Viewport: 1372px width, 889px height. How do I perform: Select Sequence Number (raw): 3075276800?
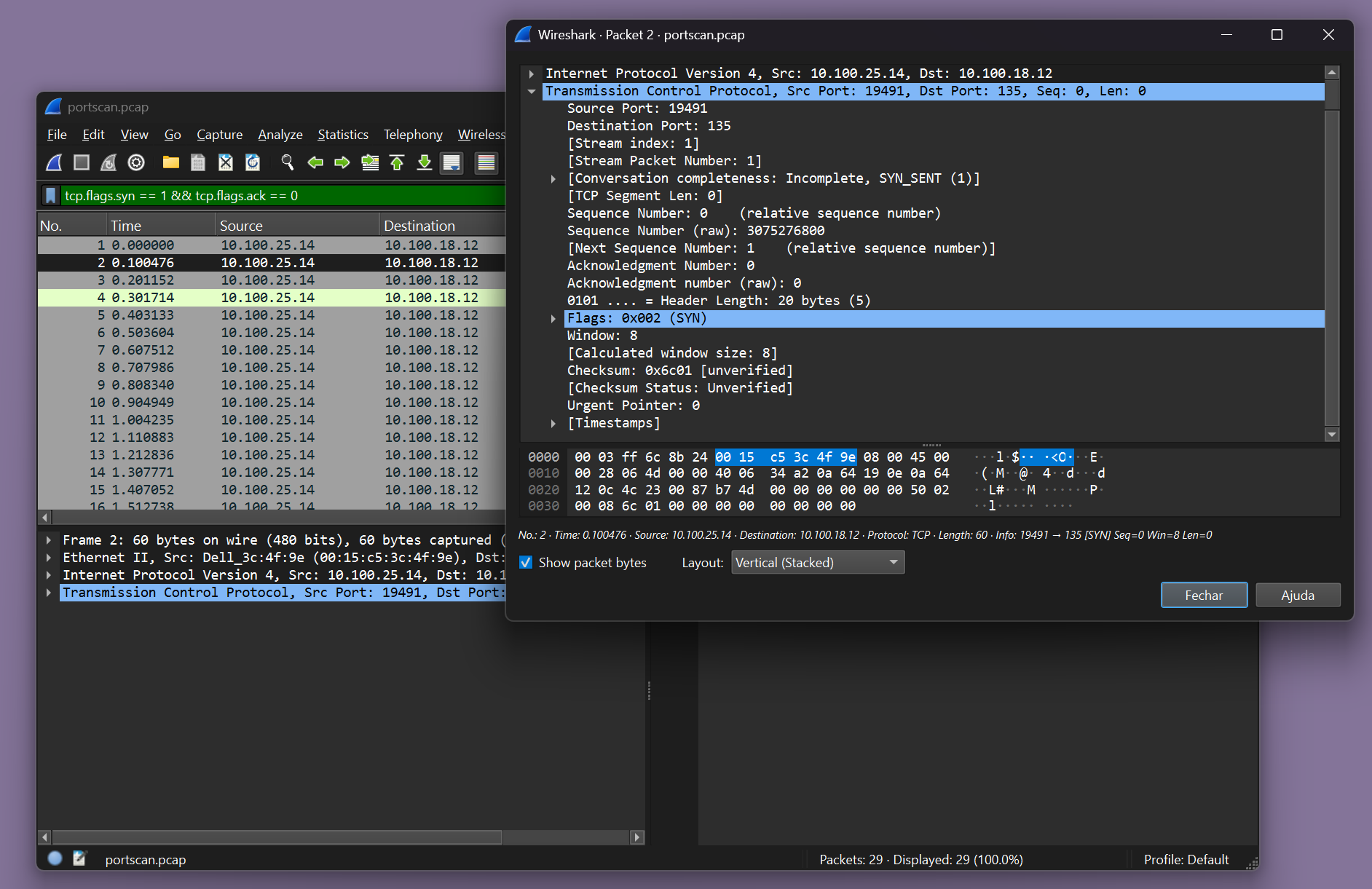coord(696,231)
